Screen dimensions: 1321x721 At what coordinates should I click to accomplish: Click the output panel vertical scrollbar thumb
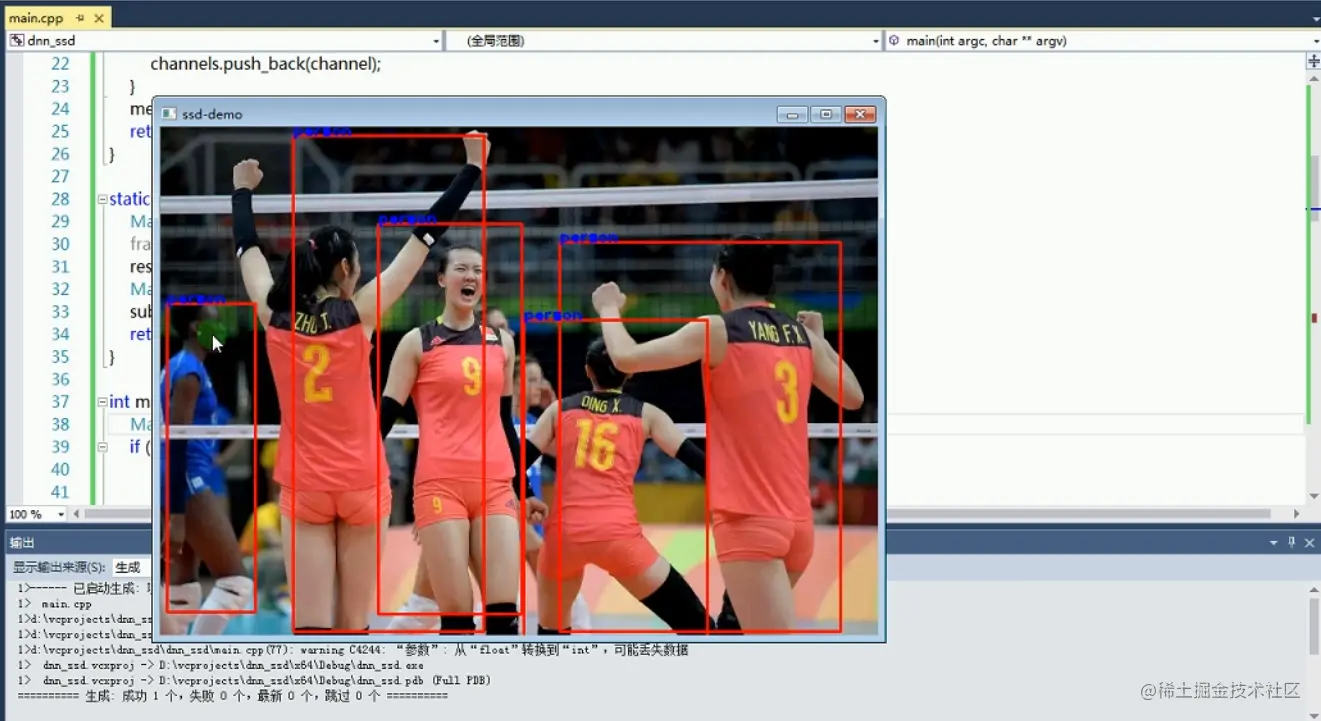click(1314, 625)
